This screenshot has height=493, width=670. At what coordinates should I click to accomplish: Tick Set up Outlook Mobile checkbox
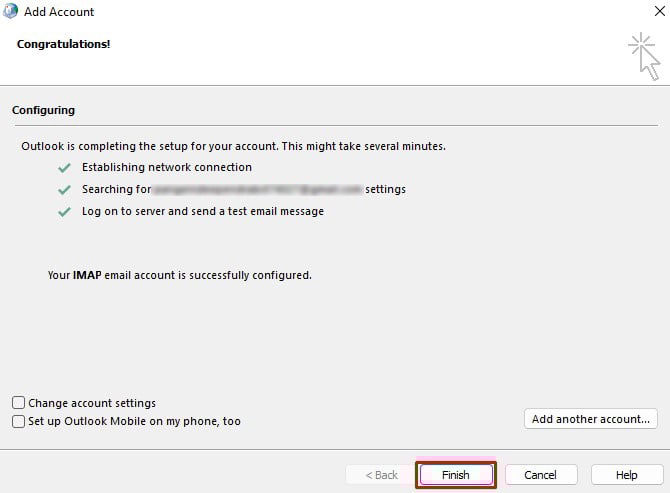[x=18, y=421]
